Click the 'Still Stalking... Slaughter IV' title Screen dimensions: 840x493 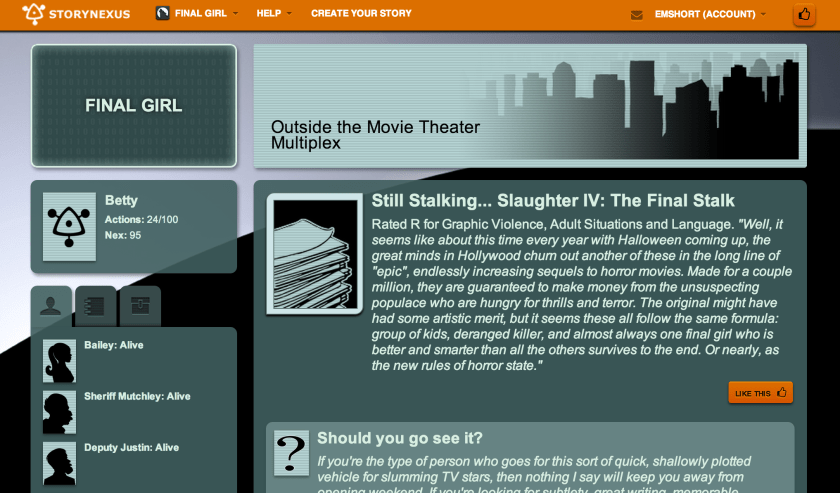[553, 201]
